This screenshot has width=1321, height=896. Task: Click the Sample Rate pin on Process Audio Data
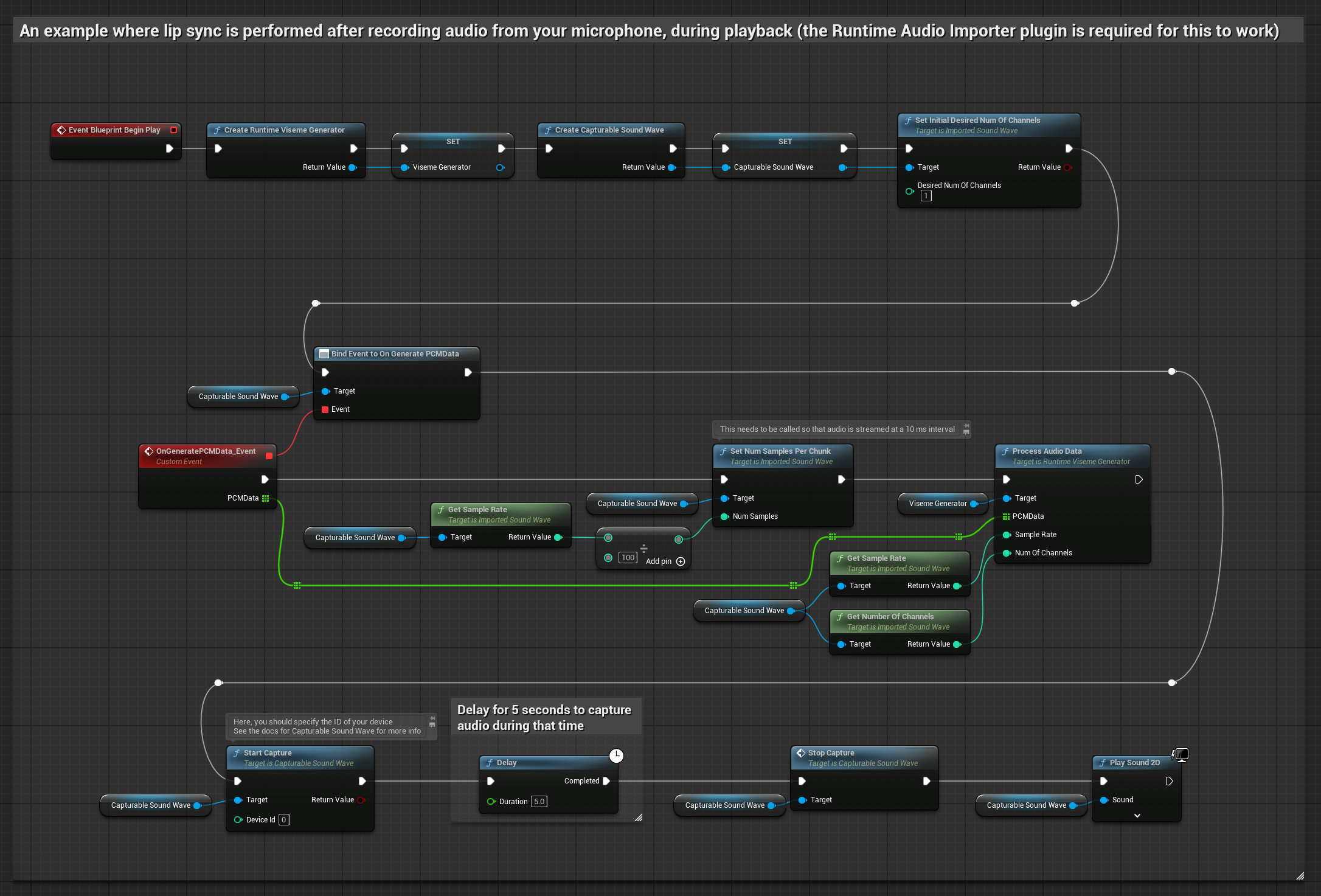[x=1007, y=535]
